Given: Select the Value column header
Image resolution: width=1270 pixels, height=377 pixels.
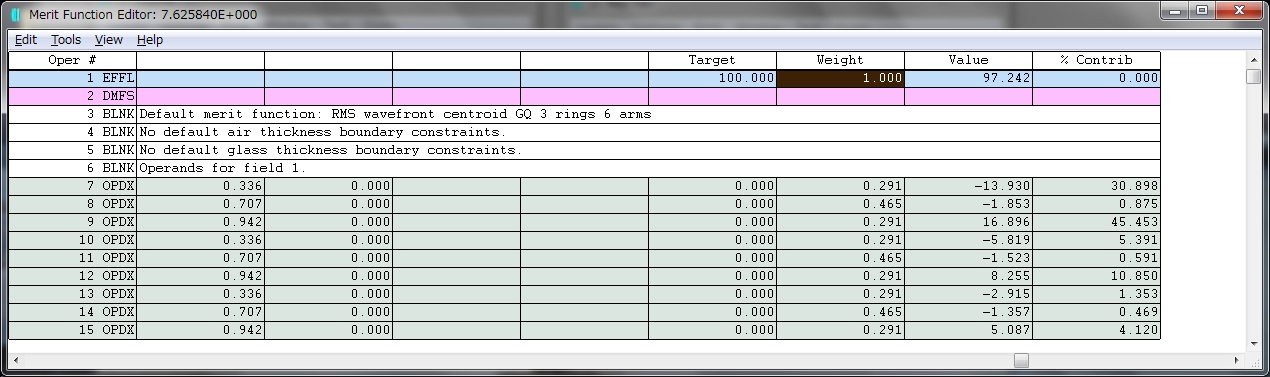Looking at the screenshot, I should [968, 60].
